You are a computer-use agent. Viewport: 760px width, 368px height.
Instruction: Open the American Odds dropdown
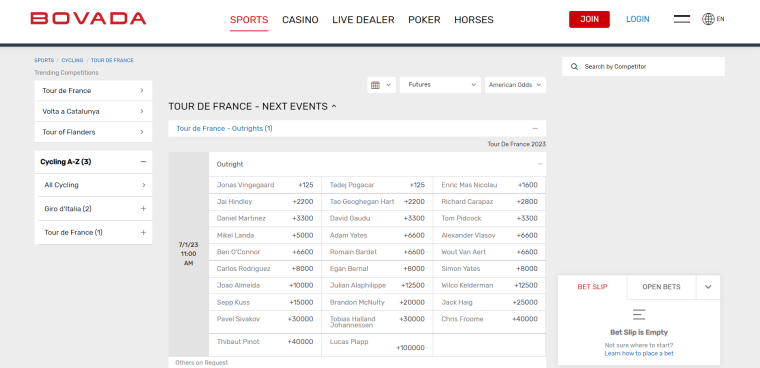click(515, 85)
